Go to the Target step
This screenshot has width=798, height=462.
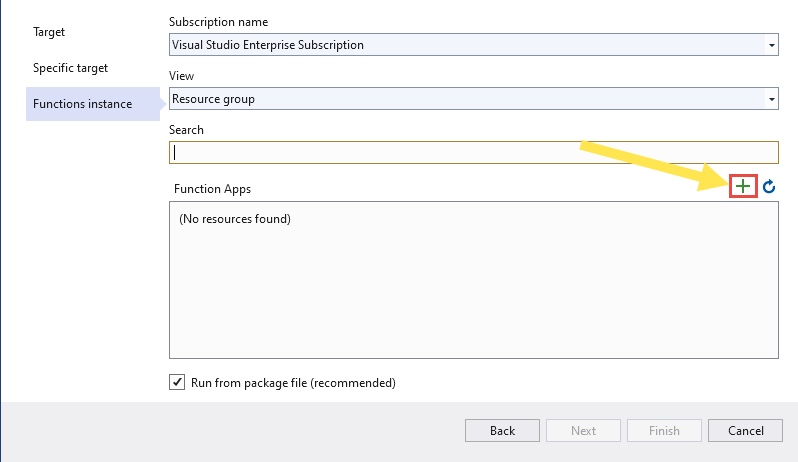49,32
